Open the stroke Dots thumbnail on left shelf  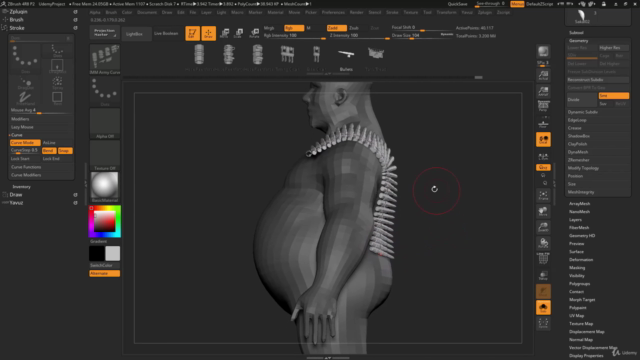105,91
